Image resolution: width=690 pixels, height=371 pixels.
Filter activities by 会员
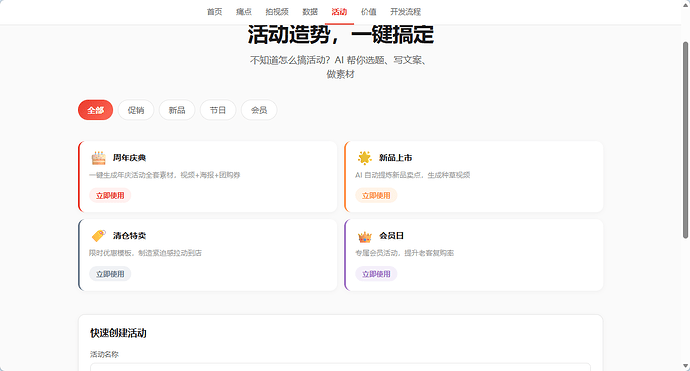tap(259, 110)
